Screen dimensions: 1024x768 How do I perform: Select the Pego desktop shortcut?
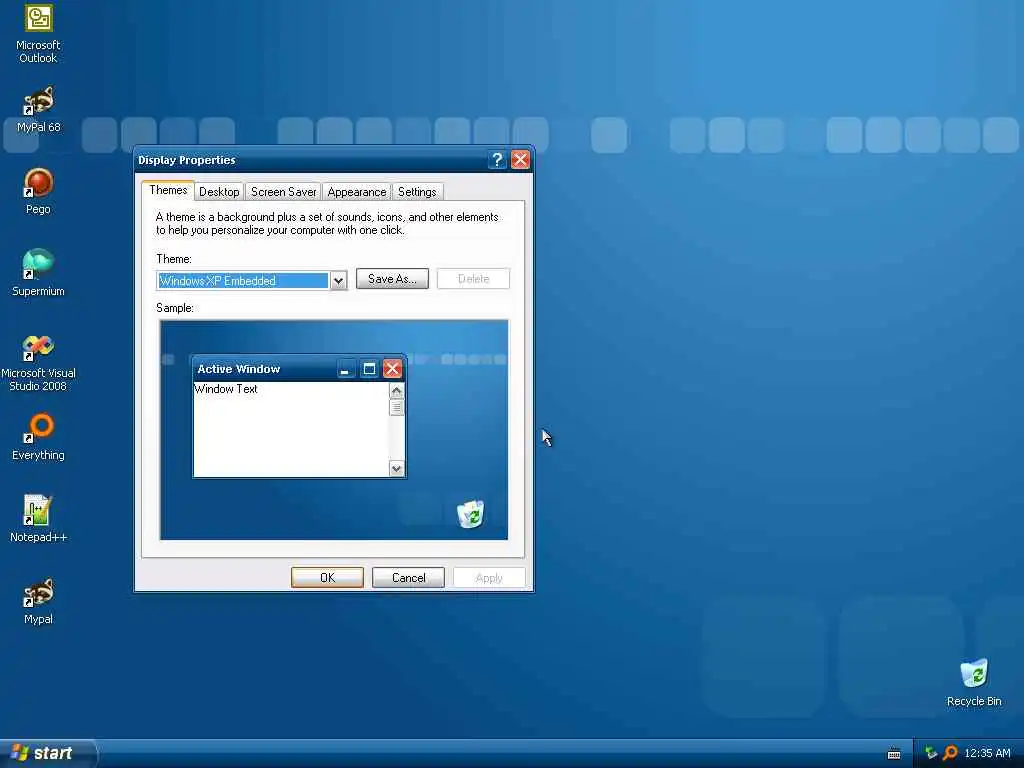[39, 191]
